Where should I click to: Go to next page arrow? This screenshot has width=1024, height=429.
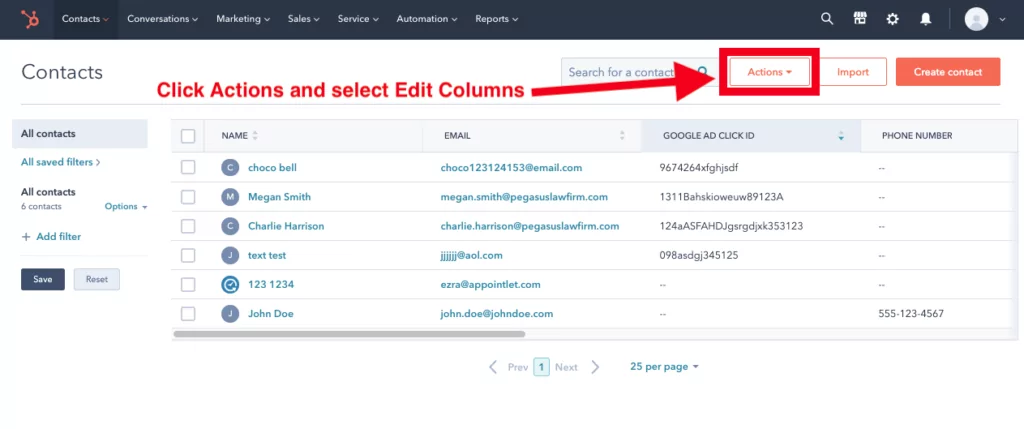[x=595, y=367]
